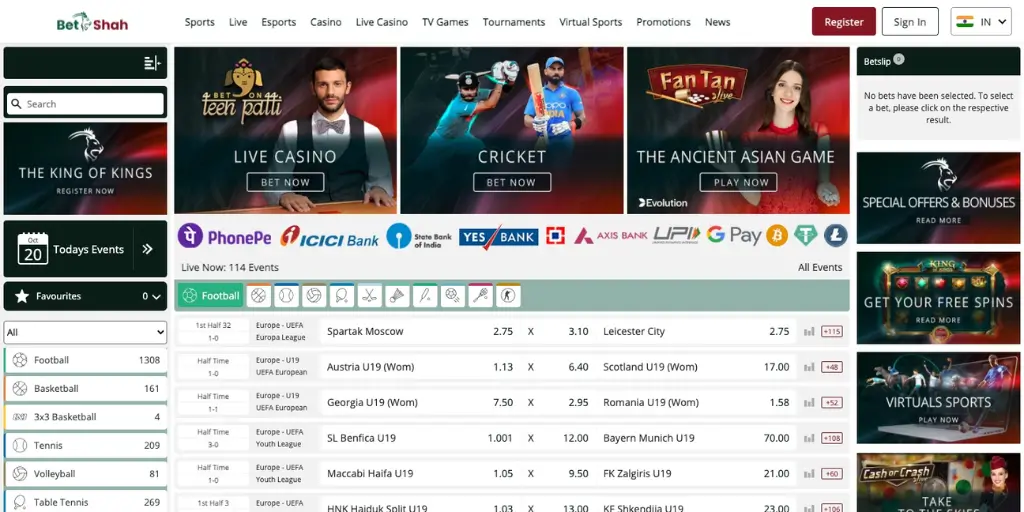This screenshot has height=512, width=1024.
Task: Expand +52 more markets for Georgia U19
Action: 831,403
